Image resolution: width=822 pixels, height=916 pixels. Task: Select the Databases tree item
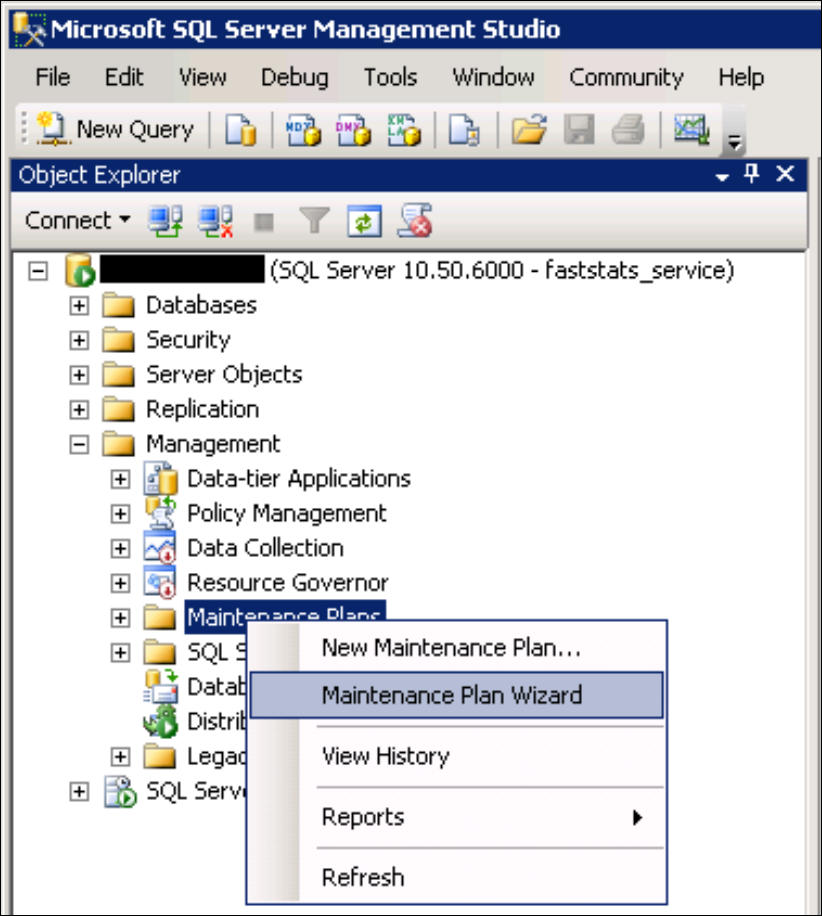(201, 306)
